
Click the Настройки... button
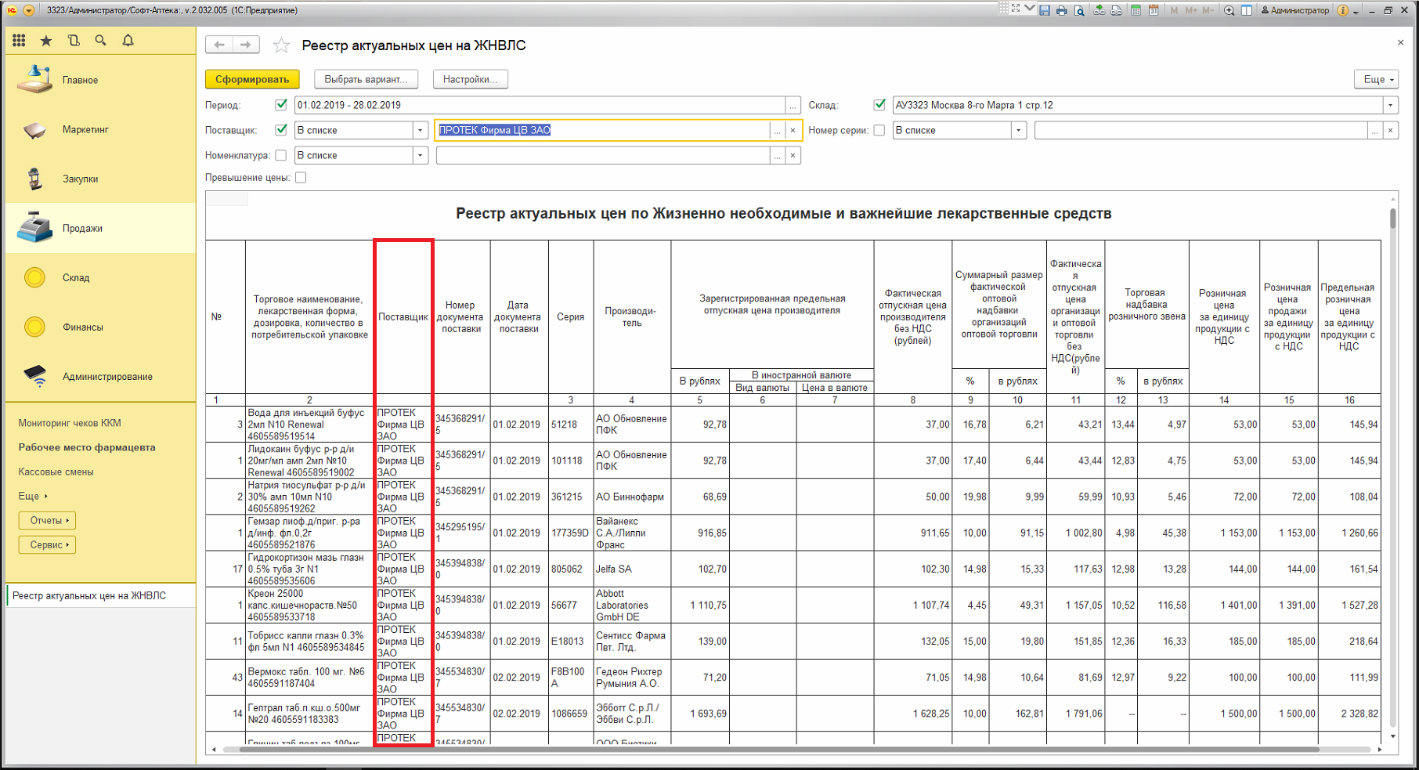point(471,79)
